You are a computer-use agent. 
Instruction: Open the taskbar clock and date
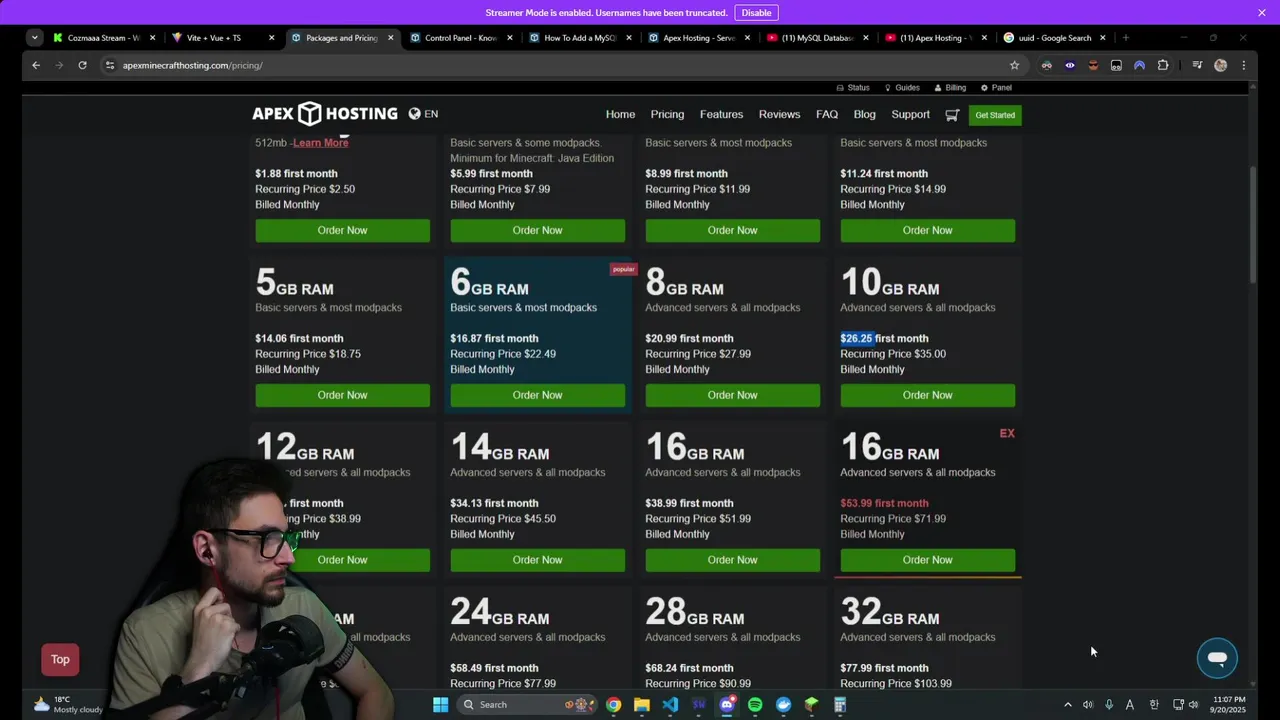[x=1229, y=705]
